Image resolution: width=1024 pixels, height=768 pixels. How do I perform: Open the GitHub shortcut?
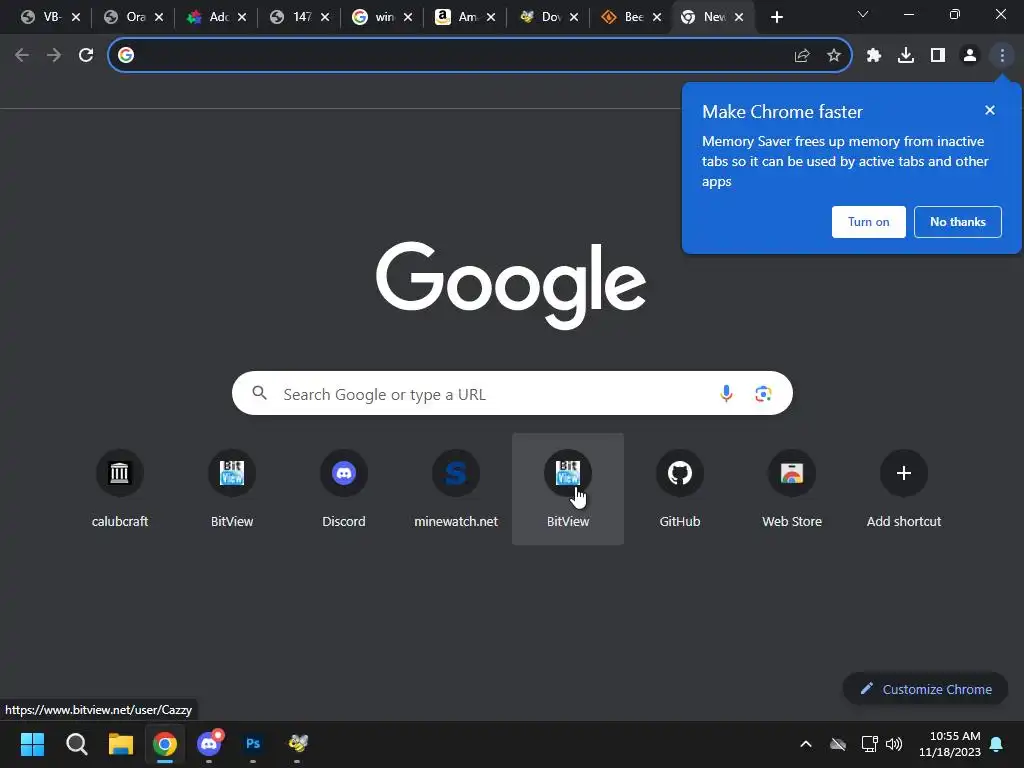point(680,488)
